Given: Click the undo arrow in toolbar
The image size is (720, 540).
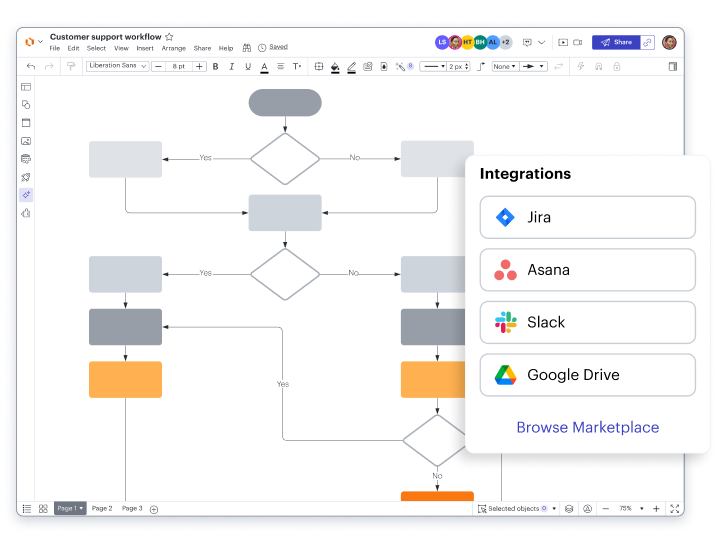Looking at the screenshot, I should pyautogui.click(x=31, y=67).
